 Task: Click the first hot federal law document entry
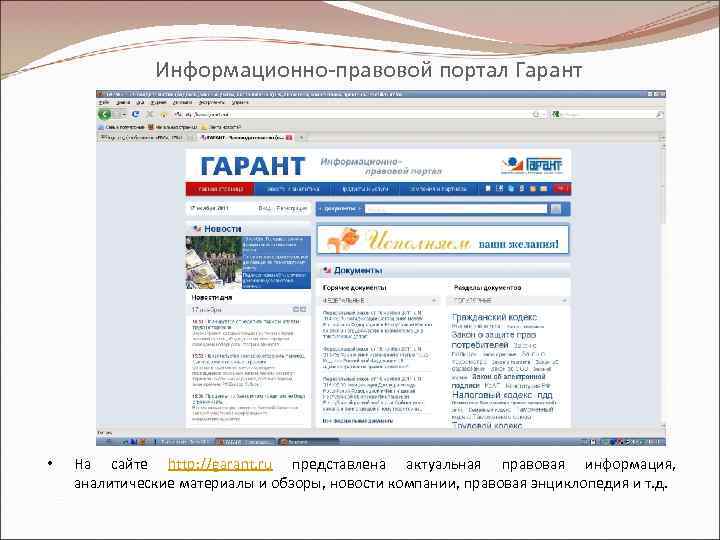[x=377, y=324]
